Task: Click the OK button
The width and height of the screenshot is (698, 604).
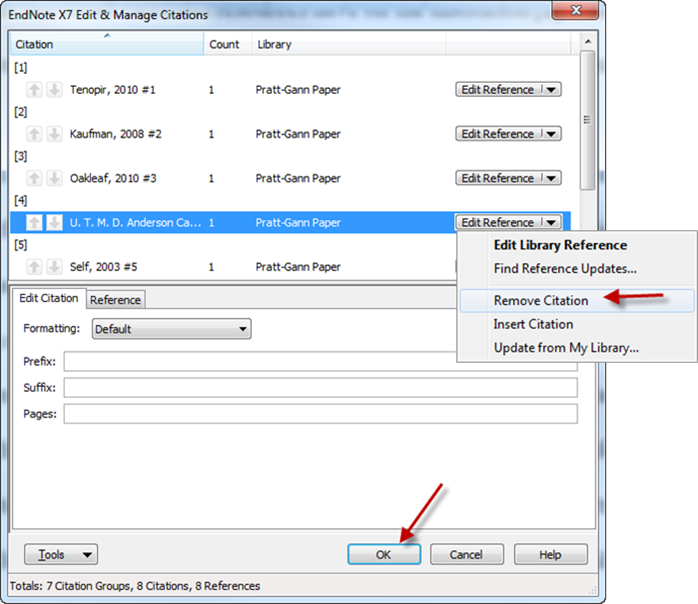Action: click(384, 555)
